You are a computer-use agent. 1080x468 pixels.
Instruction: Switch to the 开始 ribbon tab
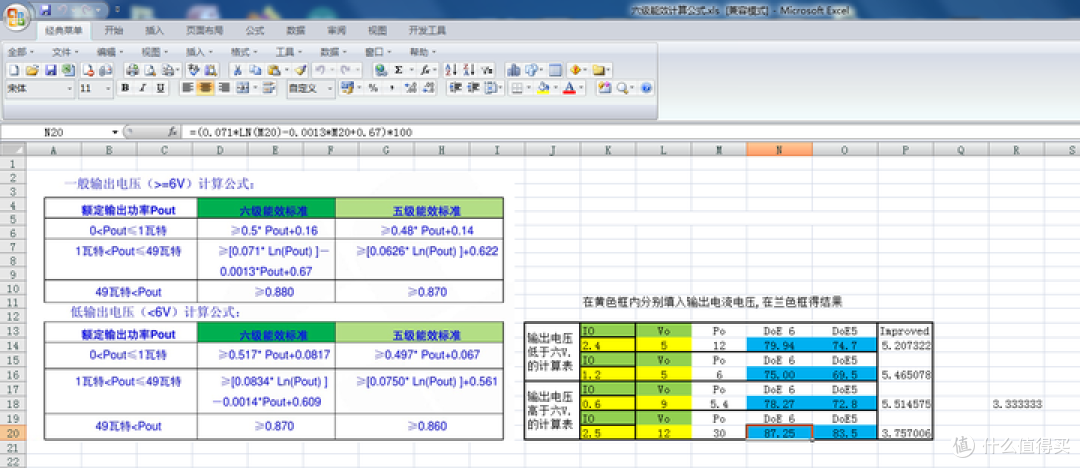click(114, 30)
